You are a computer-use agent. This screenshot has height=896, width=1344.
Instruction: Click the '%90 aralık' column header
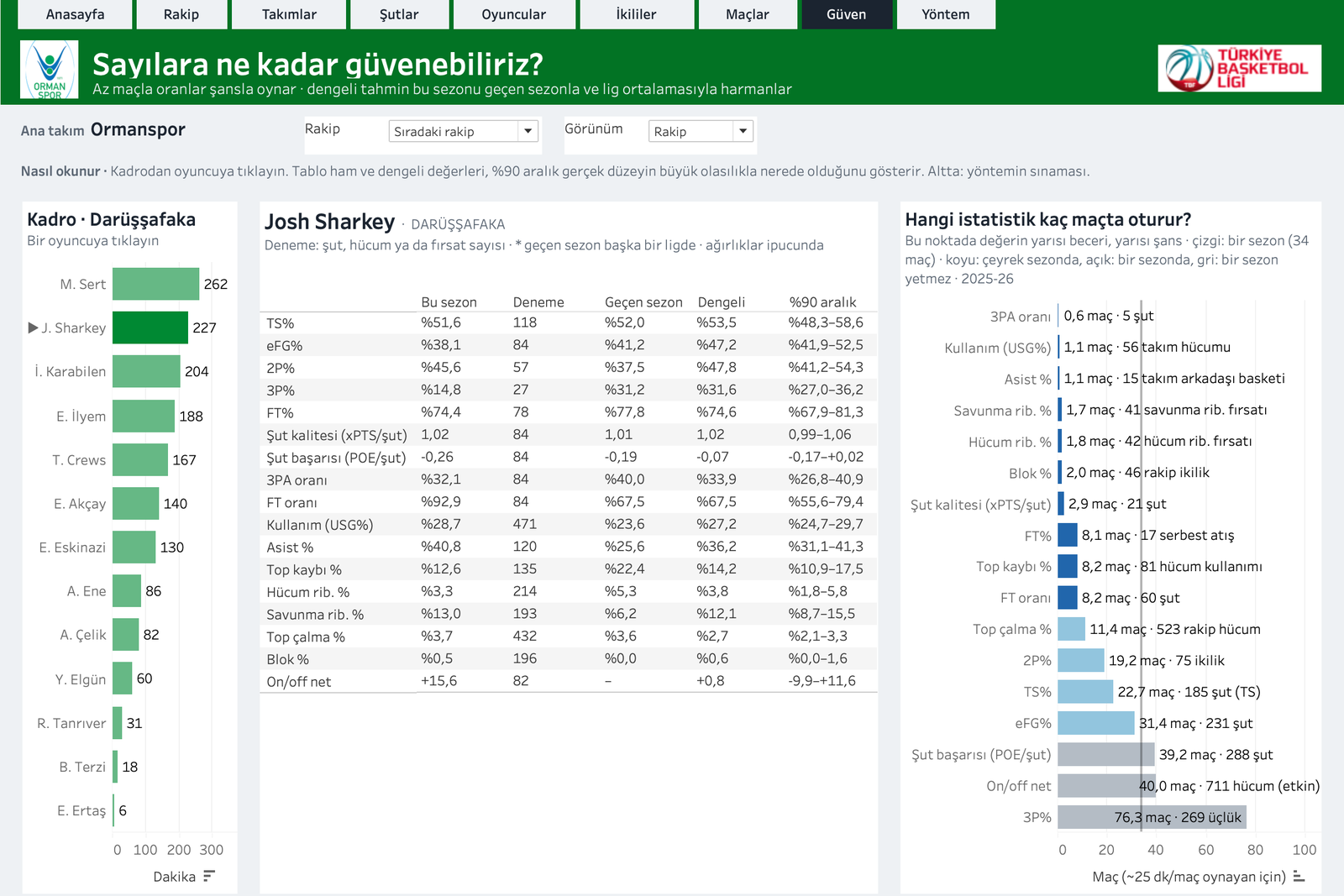pos(822,302)
